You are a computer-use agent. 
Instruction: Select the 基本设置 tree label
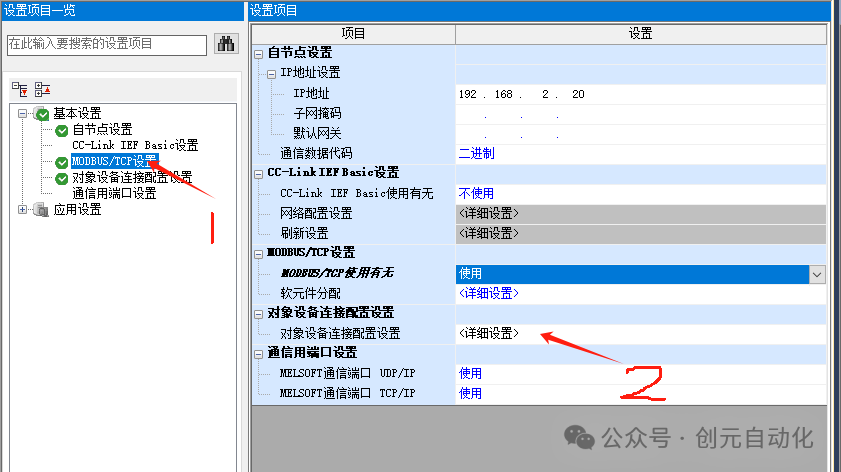tap(77, 113)
